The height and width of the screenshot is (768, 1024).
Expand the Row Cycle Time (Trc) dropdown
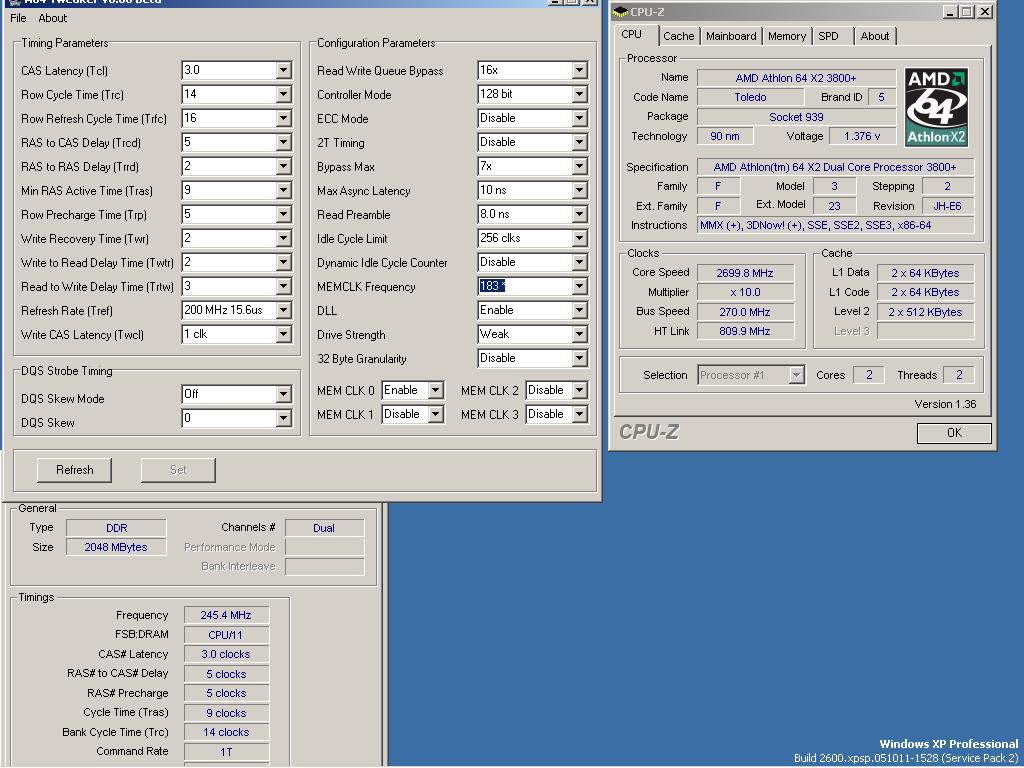[x=283, y=95]
